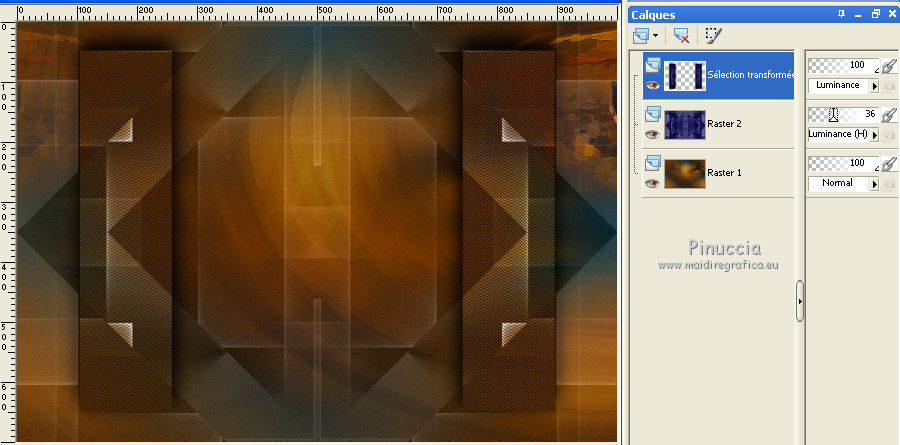Select the Raster 1 layer thumbnail
This screenshot has height=445, width=900.
[x=685, y=174]
